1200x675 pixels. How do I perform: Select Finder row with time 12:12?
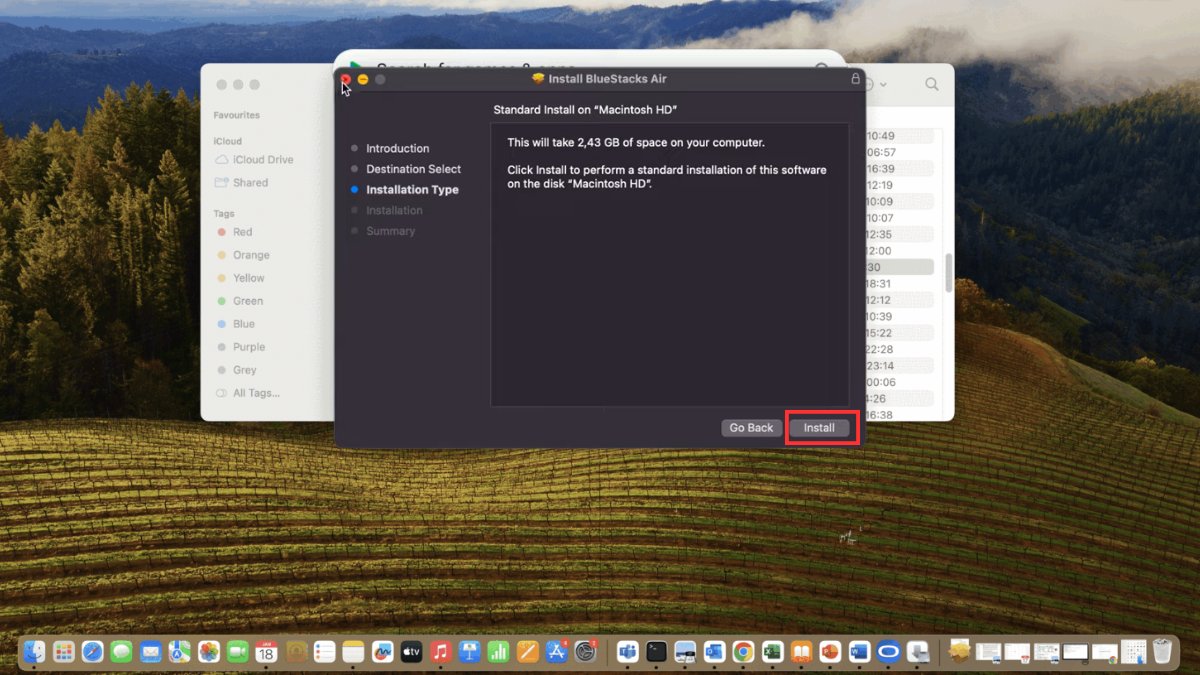pos(899,300)
